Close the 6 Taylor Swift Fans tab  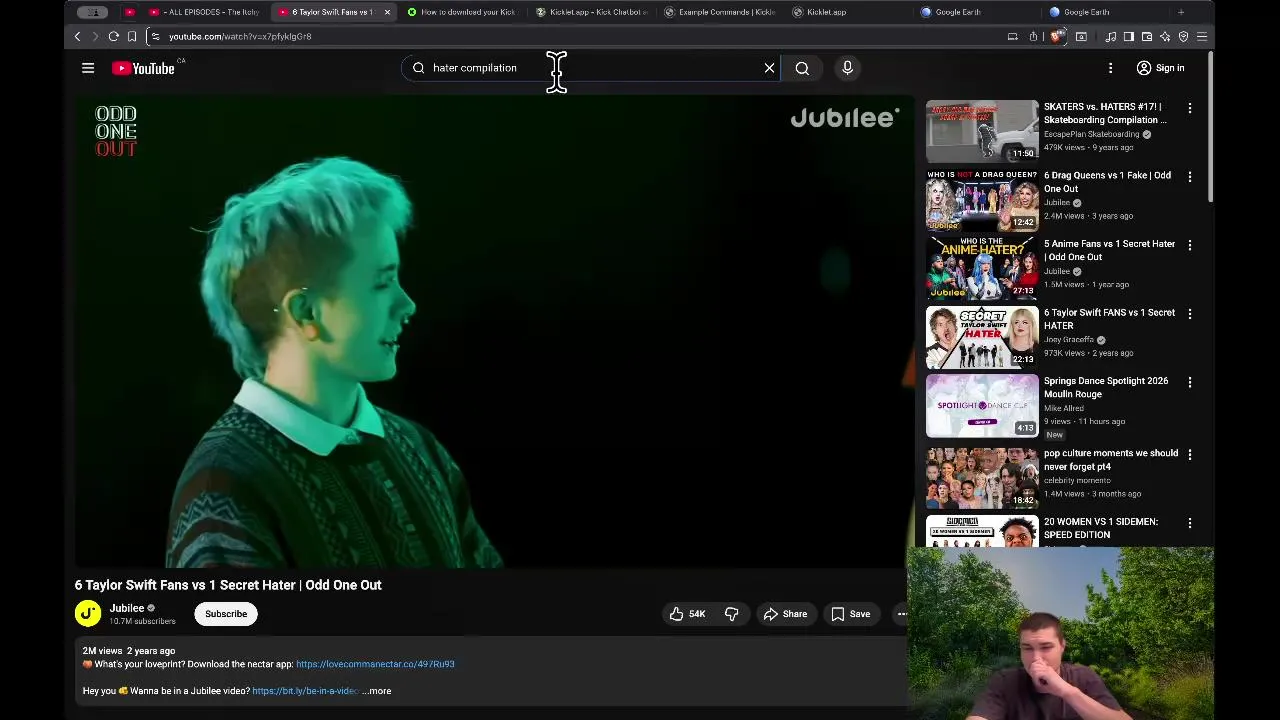click(387, 12)
